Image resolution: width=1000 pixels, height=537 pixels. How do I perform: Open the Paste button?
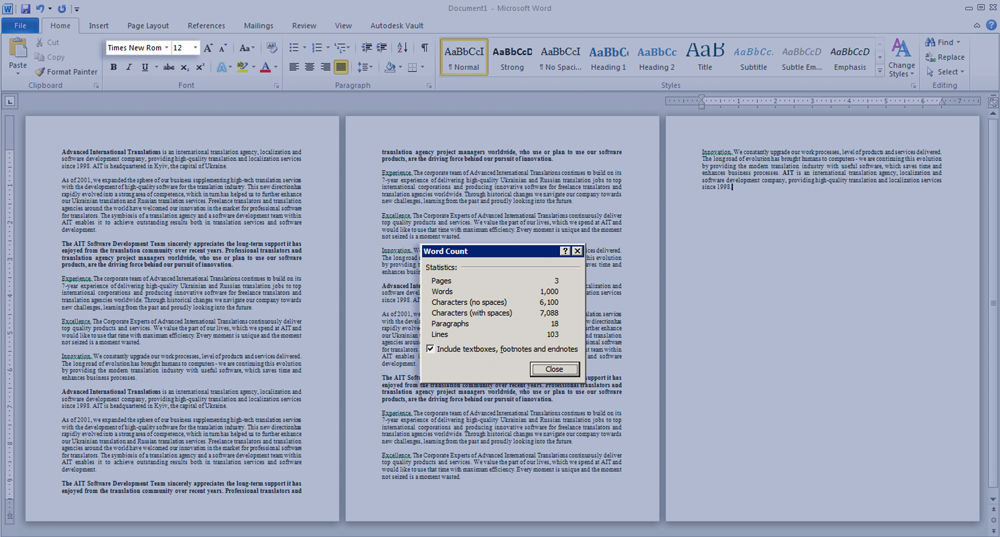click(x=18, y=54)
